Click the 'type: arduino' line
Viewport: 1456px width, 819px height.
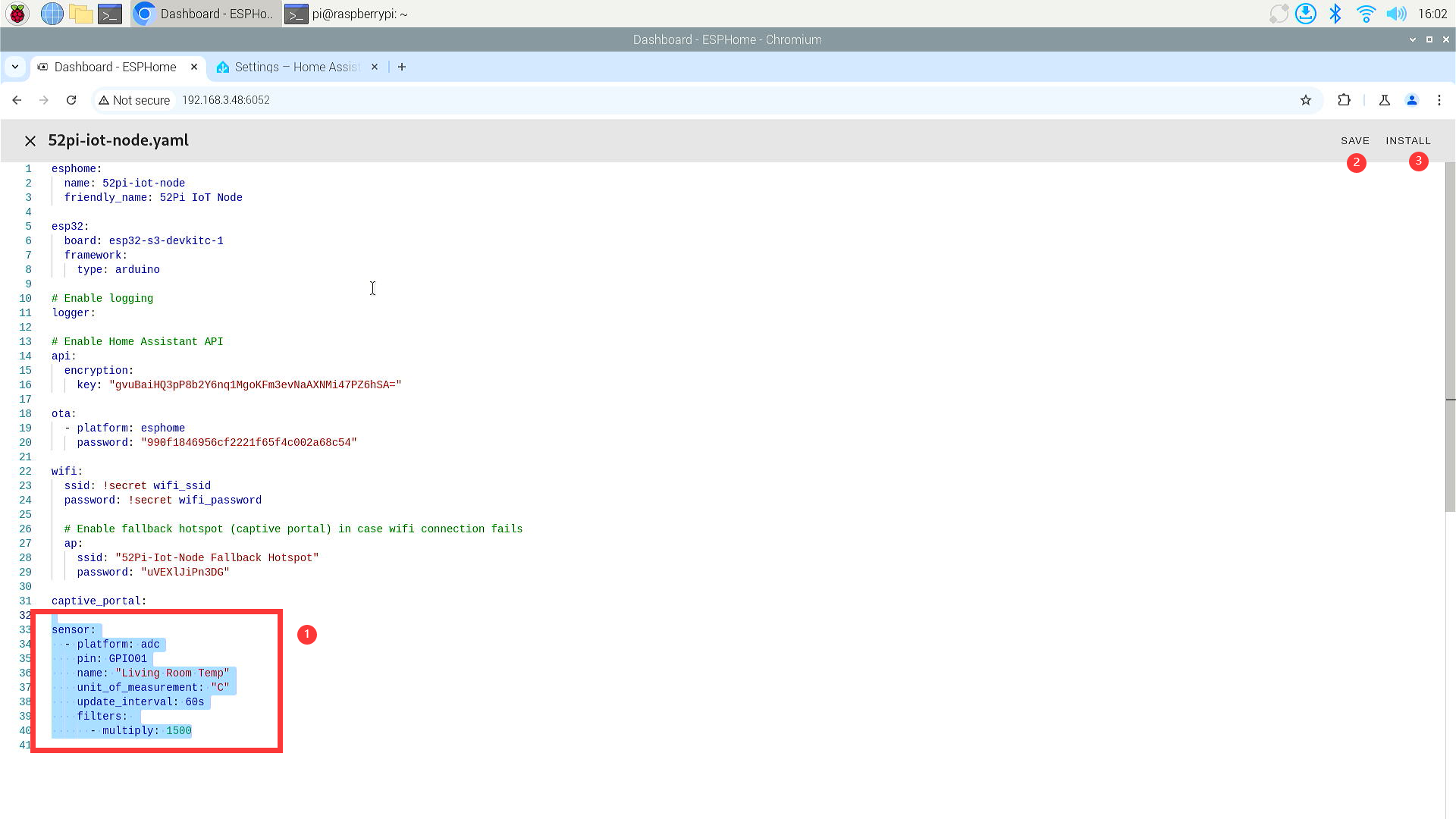(x=118, y=270)
